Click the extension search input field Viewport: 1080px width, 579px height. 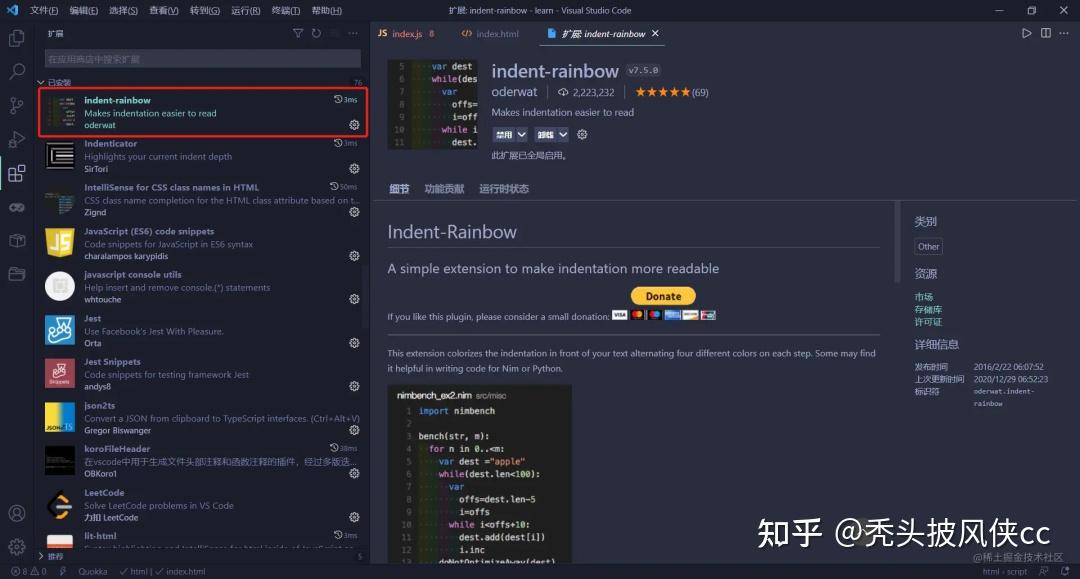click(202, 59)
